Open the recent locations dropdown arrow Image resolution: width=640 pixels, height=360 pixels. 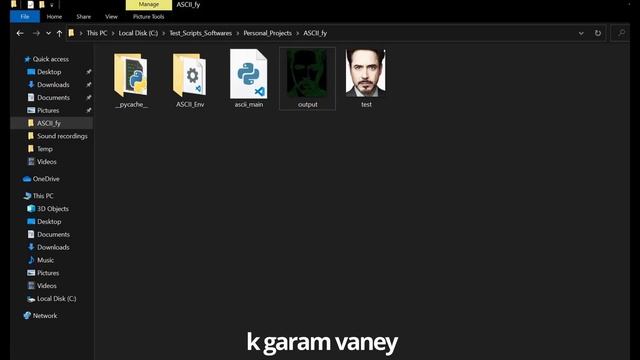point(49,33)
